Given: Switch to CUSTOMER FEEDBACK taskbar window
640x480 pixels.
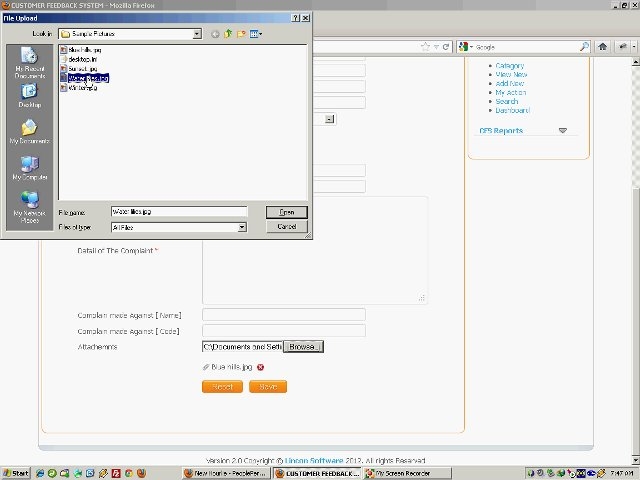Looking at the screenshot, I should [x=317, y=473].
